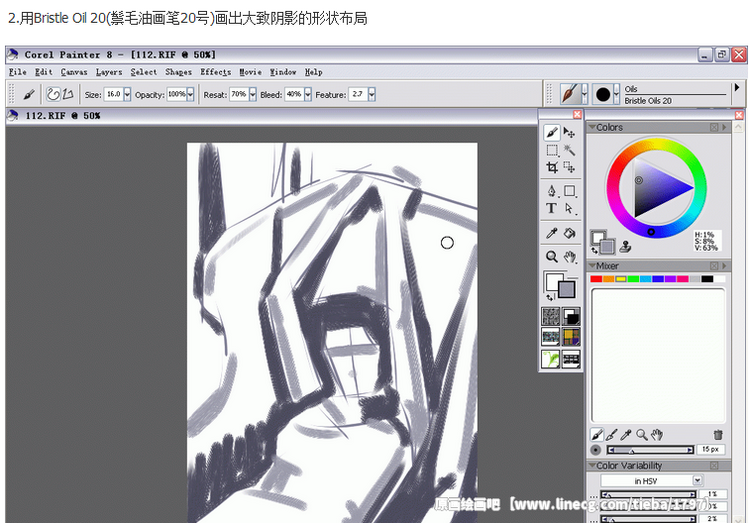Open the Size value dropdown arrow
Viewport: 750px width, 523px height.
tap(127, 94)
